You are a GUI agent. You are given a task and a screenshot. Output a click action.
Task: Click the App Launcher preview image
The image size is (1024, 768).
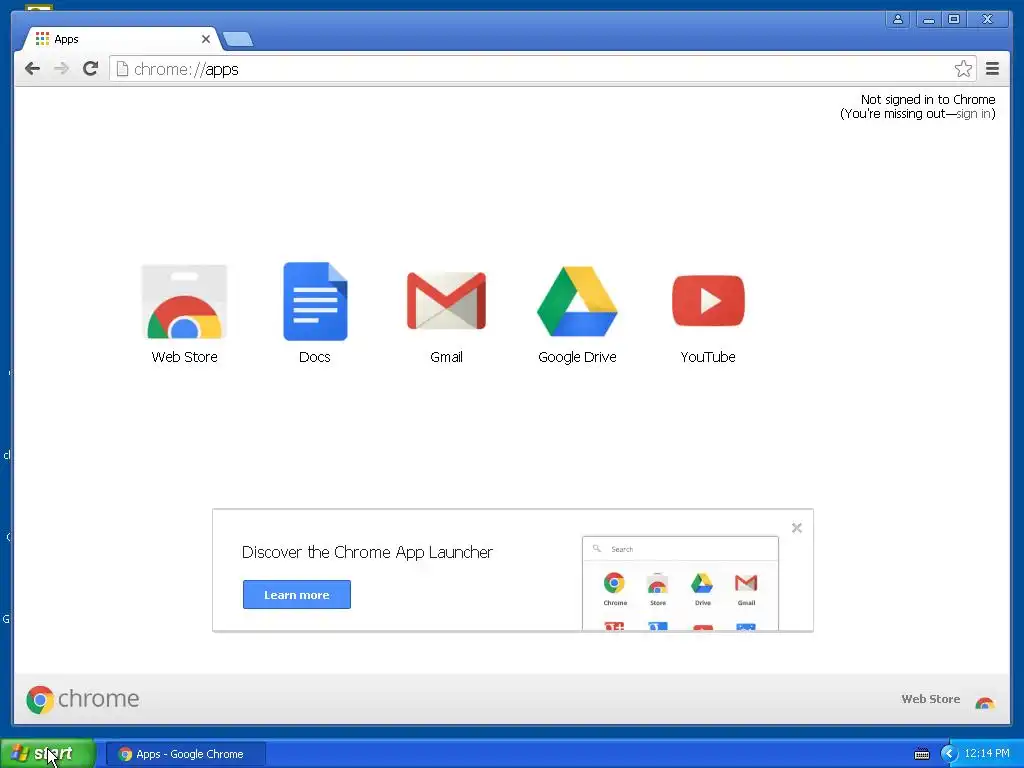[680, 583]
